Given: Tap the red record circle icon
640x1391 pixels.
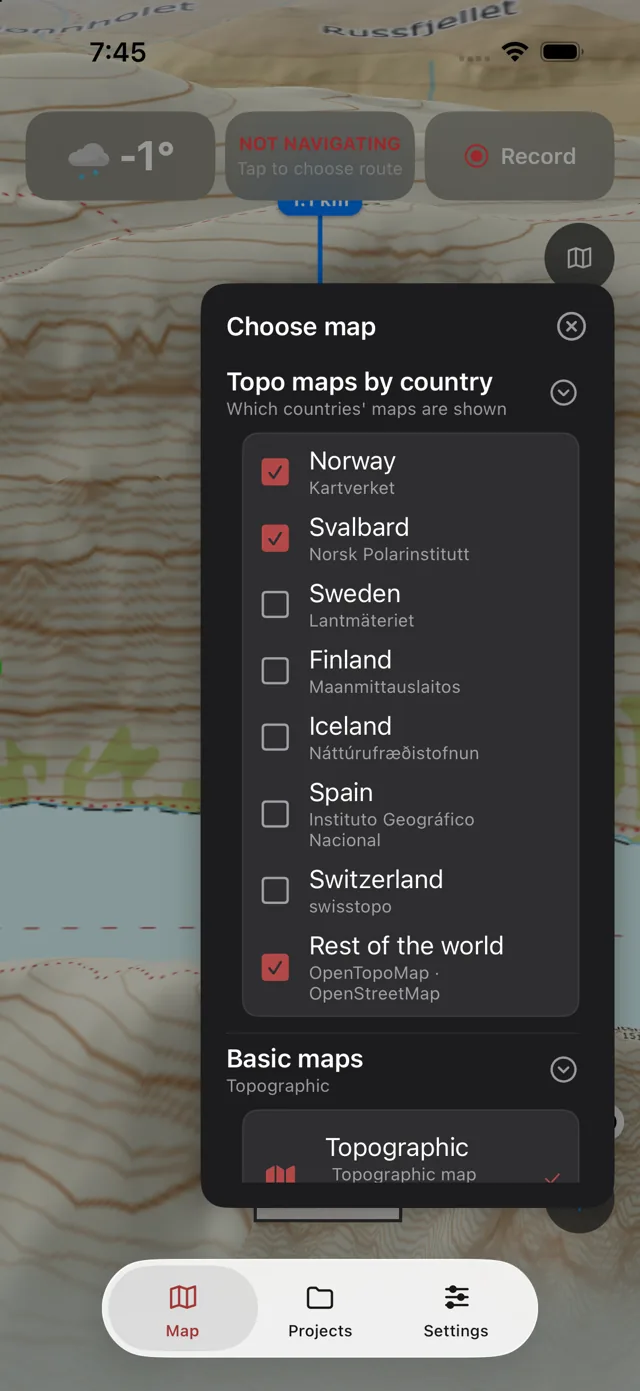Looking at the screenshot, I should coord(477,156).
